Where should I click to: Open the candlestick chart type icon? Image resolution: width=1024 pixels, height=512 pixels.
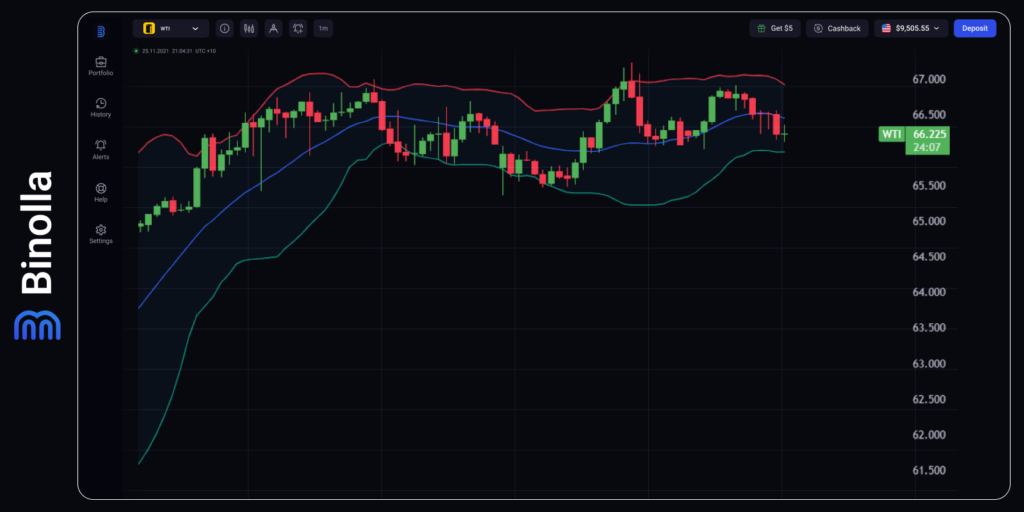click(249, 29)
